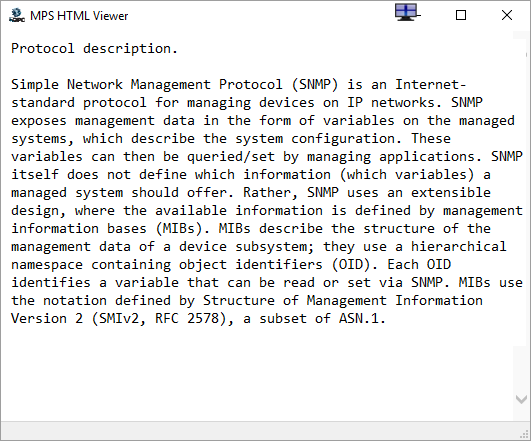Screen dimensions: 531x441
Task: Click the "queried/set" text
Action: pos(231,157)
